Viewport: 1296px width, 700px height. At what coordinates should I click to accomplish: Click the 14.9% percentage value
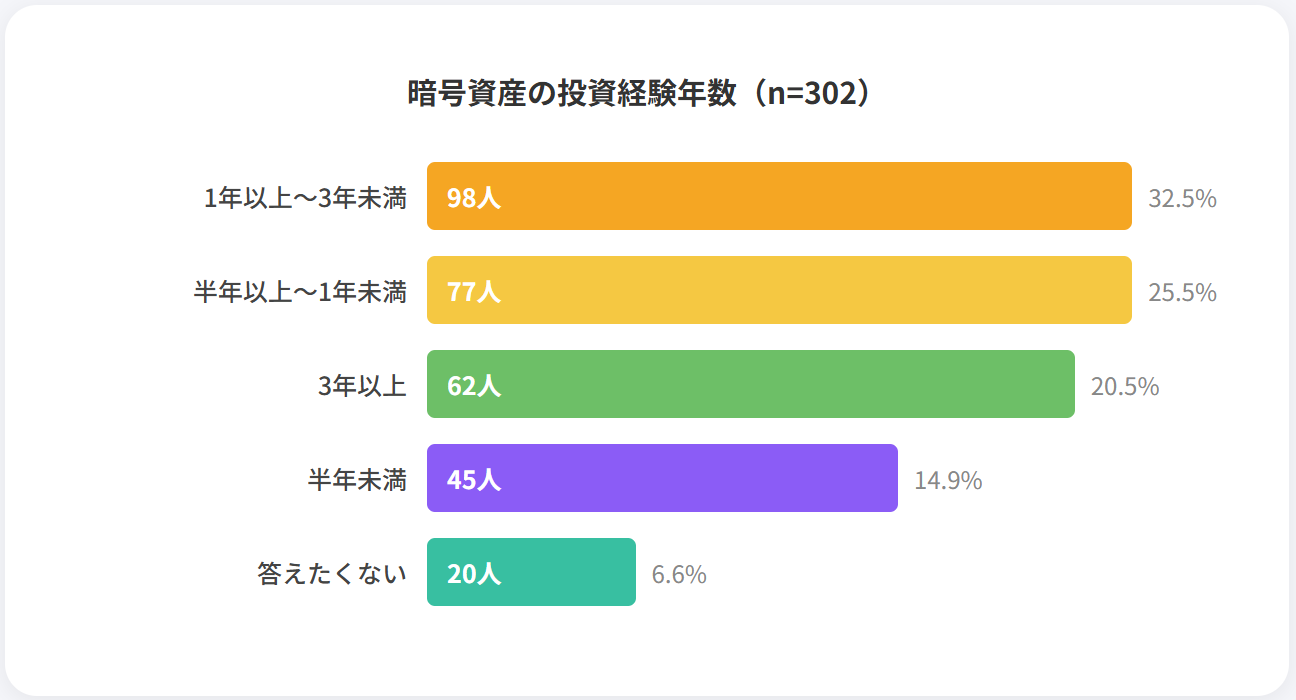click(x=948, y=480)
